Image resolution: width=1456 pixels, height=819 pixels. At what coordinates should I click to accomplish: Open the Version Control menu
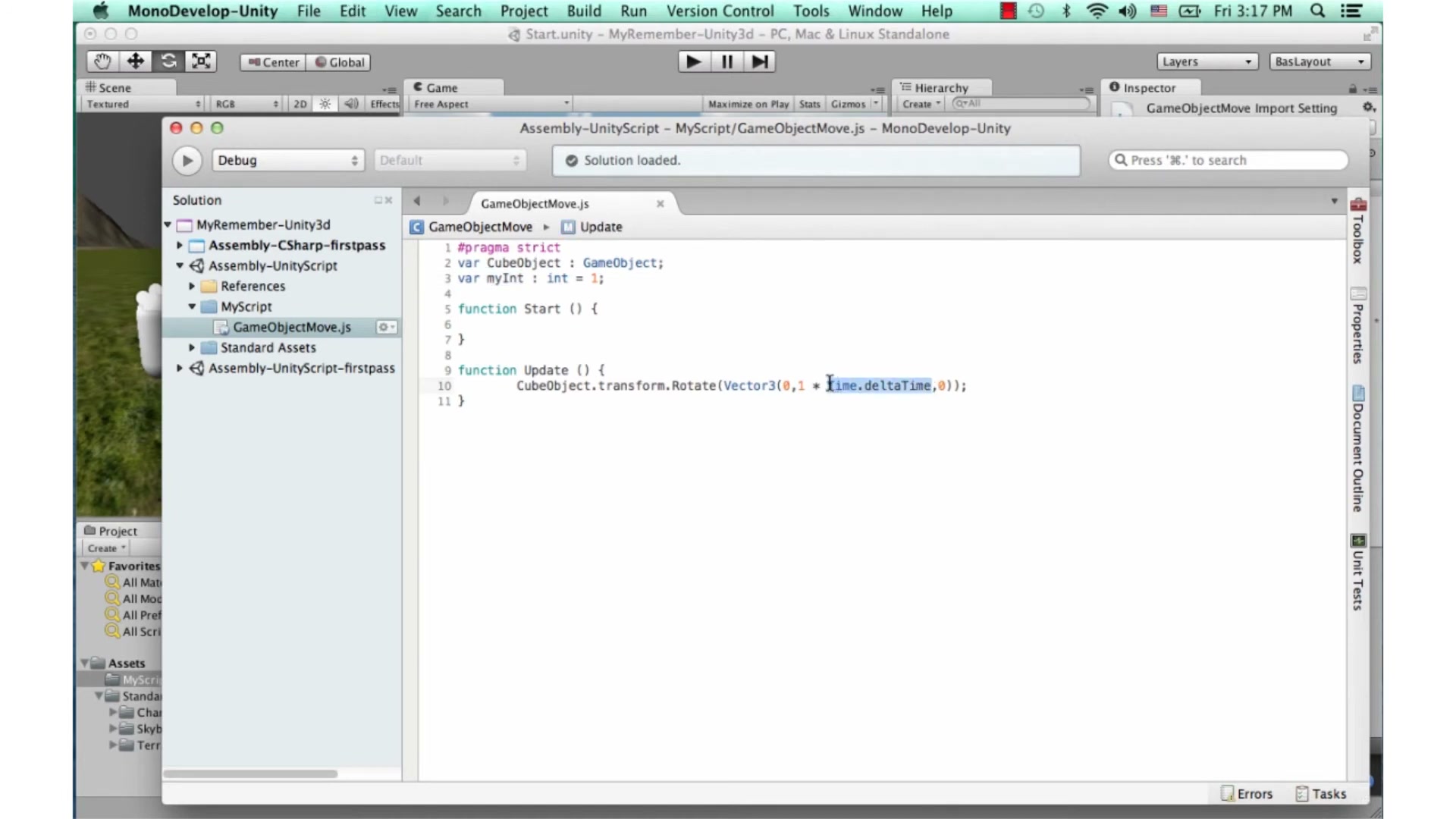coord(720,11)
